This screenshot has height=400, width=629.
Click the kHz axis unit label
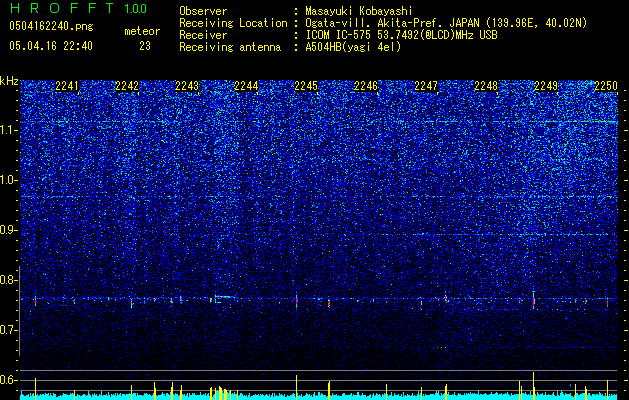pos(9,81)
